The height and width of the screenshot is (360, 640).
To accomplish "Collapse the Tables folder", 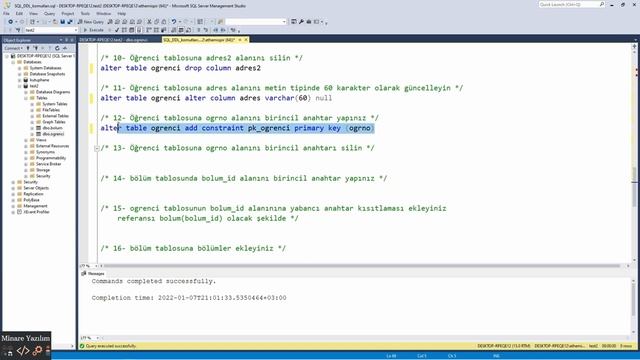I will pos(26,98).
